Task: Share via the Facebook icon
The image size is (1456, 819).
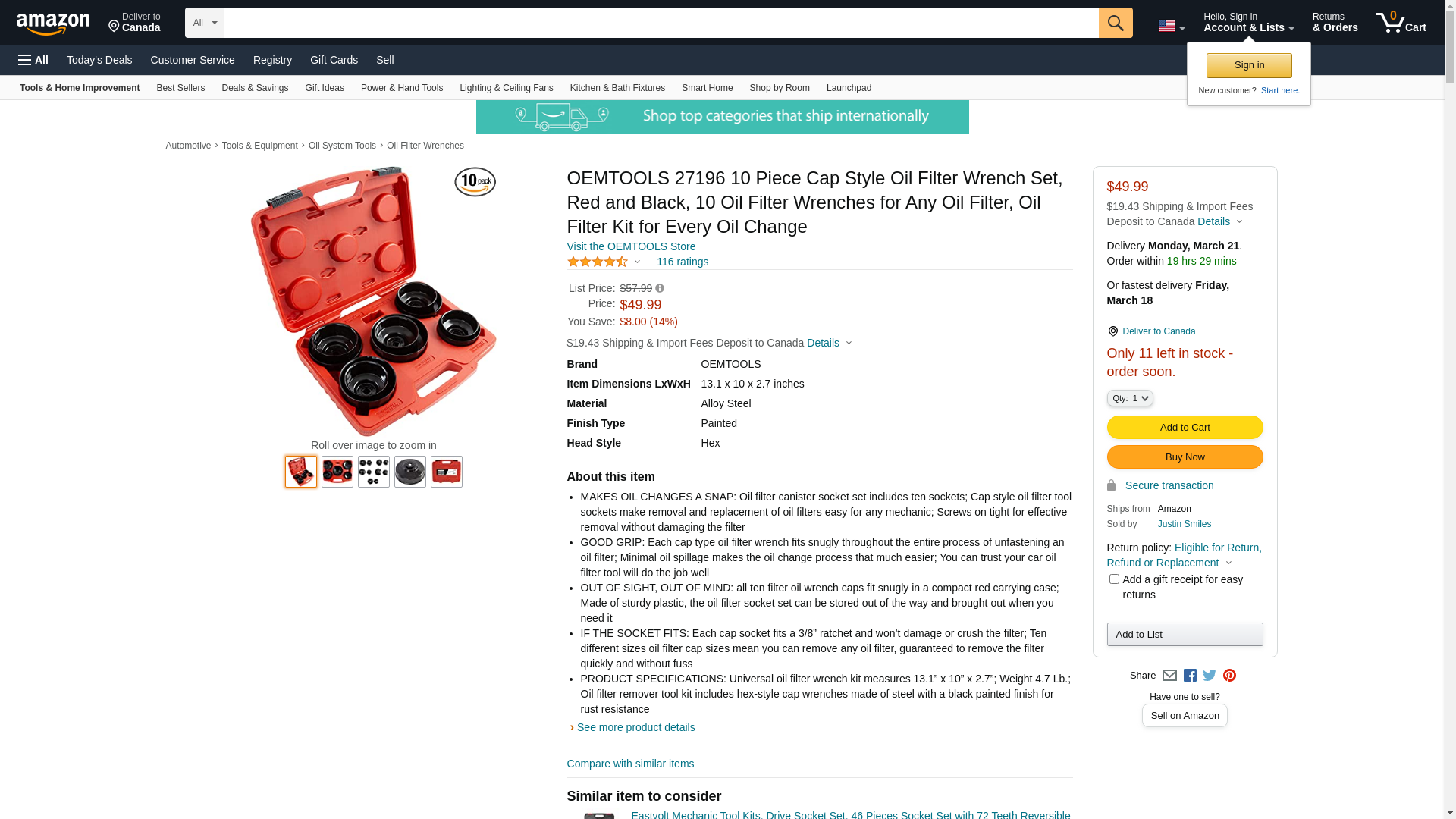Action: (x=1189, y=676)
